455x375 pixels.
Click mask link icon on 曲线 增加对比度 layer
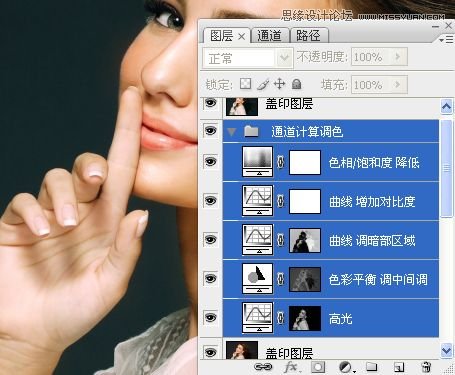click(281, 201)
